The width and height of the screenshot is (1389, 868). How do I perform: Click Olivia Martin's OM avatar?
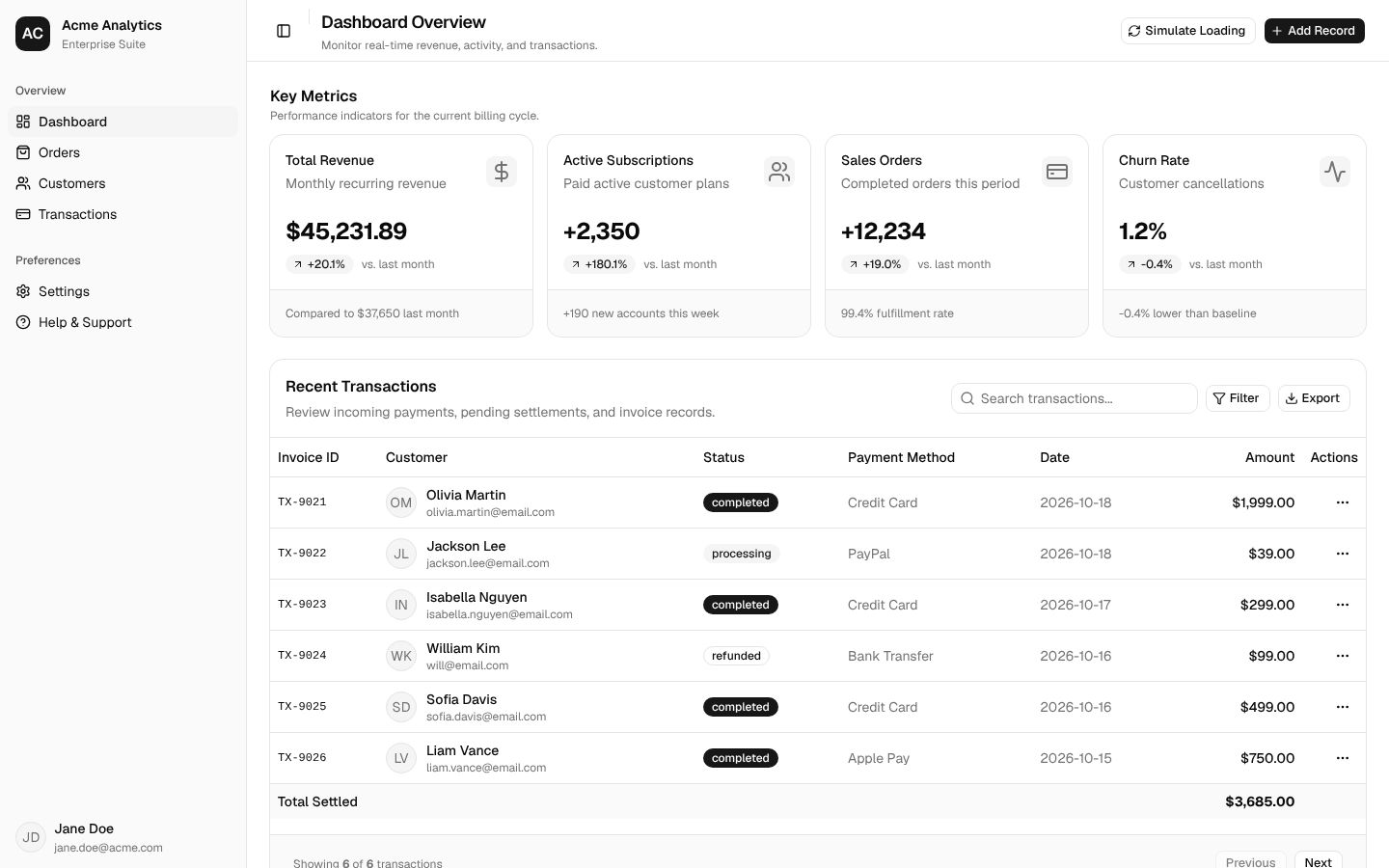click(x=401, y=502)
